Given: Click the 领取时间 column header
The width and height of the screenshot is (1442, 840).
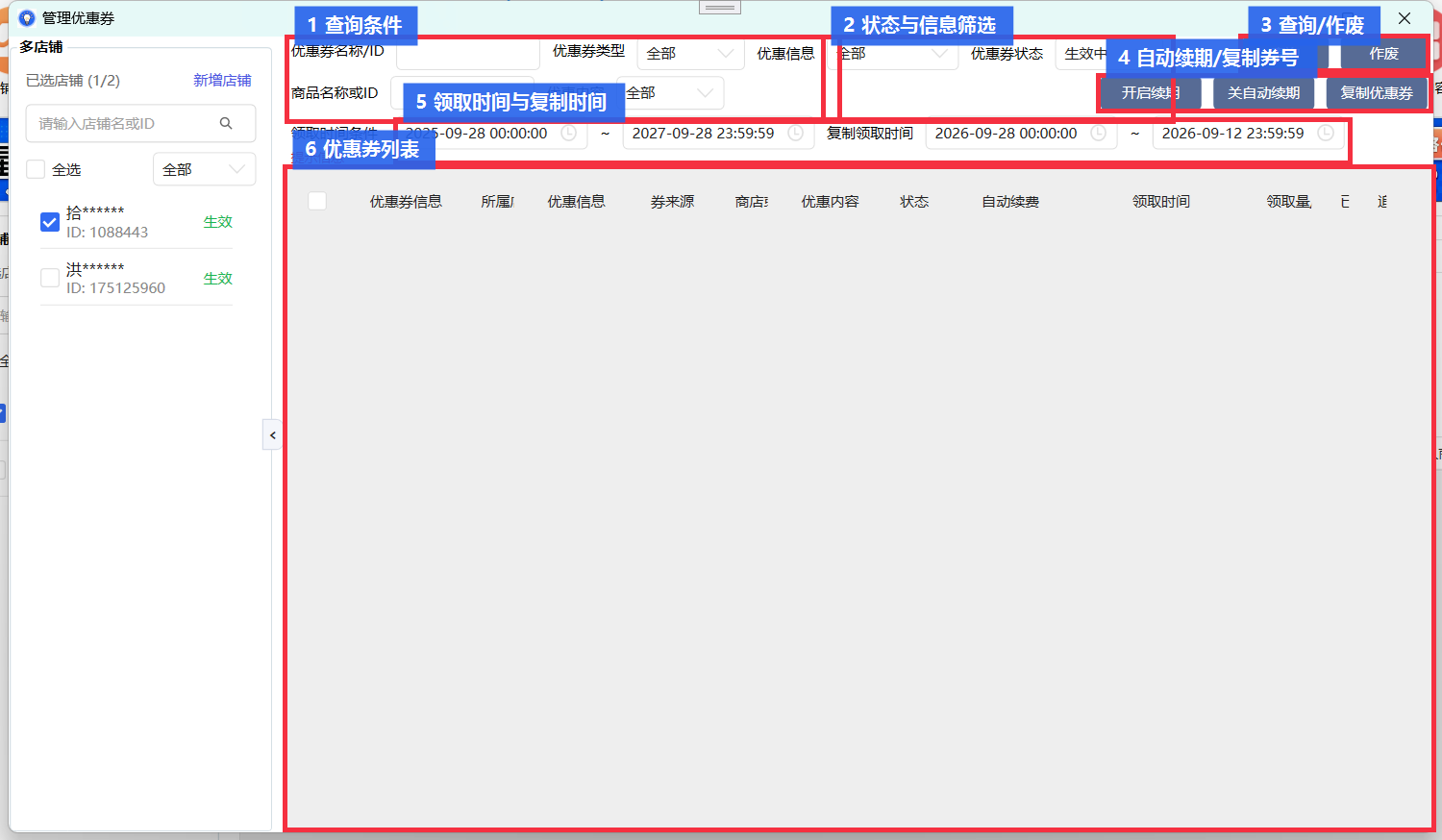Looking at the screenshot, I should pos(1161,202).
